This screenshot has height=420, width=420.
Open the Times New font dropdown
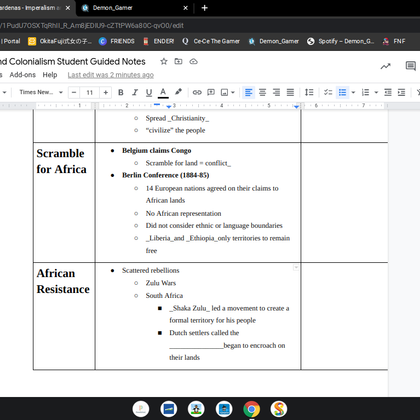[41, 92]
